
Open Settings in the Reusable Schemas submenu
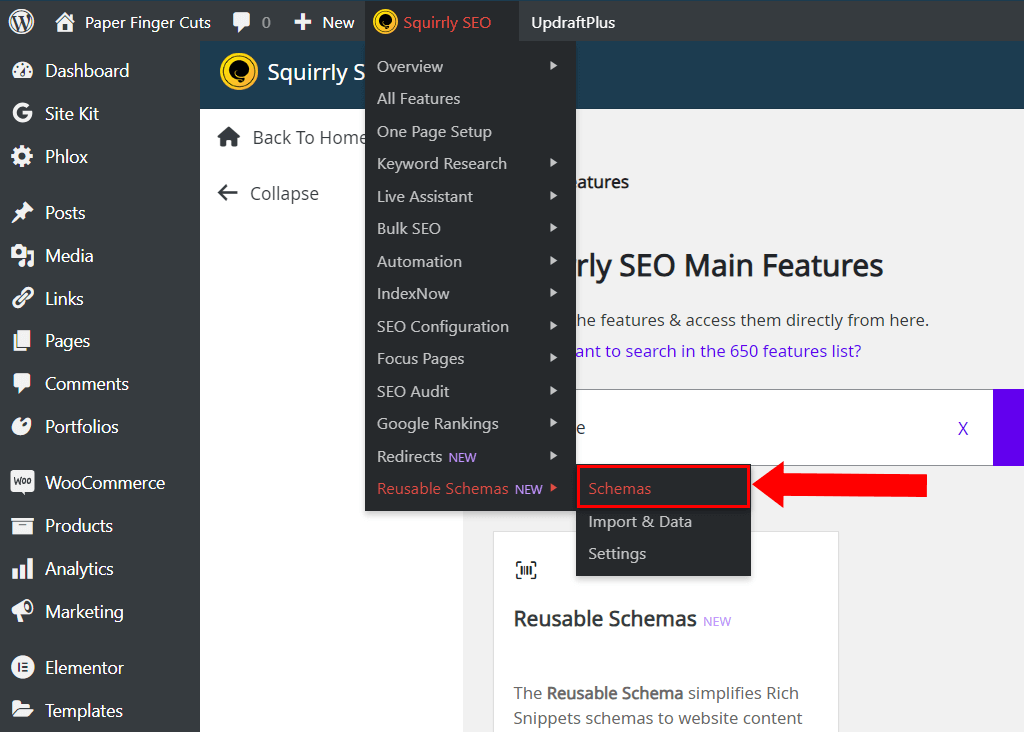[x=664, y=554]
